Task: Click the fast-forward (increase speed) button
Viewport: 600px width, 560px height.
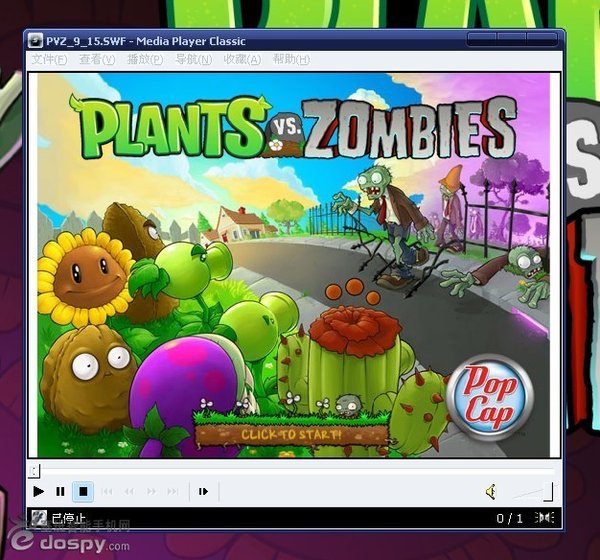Action: click(x=151, y=491)
